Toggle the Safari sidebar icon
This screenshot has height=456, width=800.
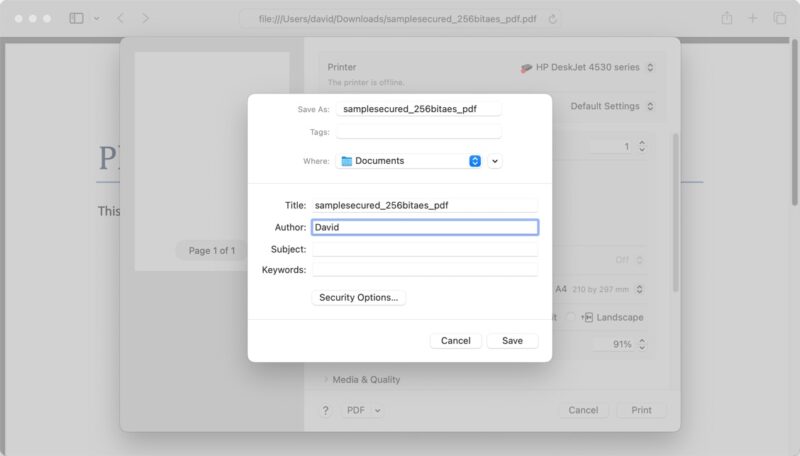(x=77, y=18)
